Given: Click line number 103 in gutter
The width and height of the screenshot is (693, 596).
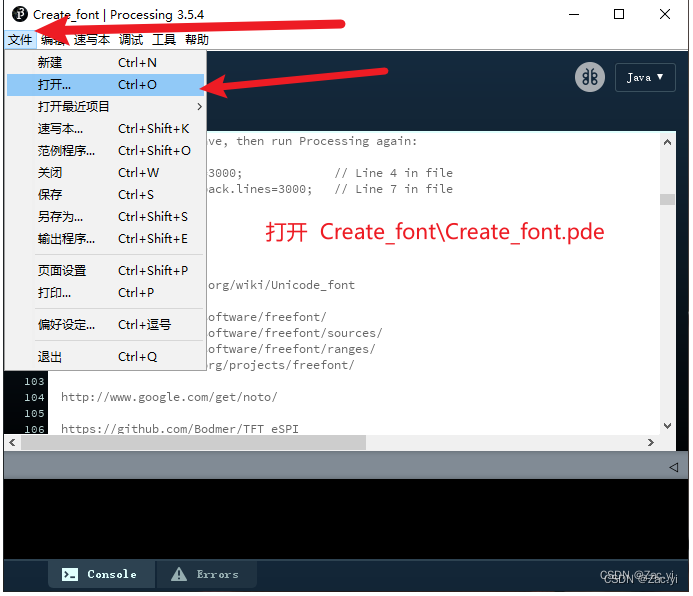Looking at the screenshot, I should coord(34,381).
